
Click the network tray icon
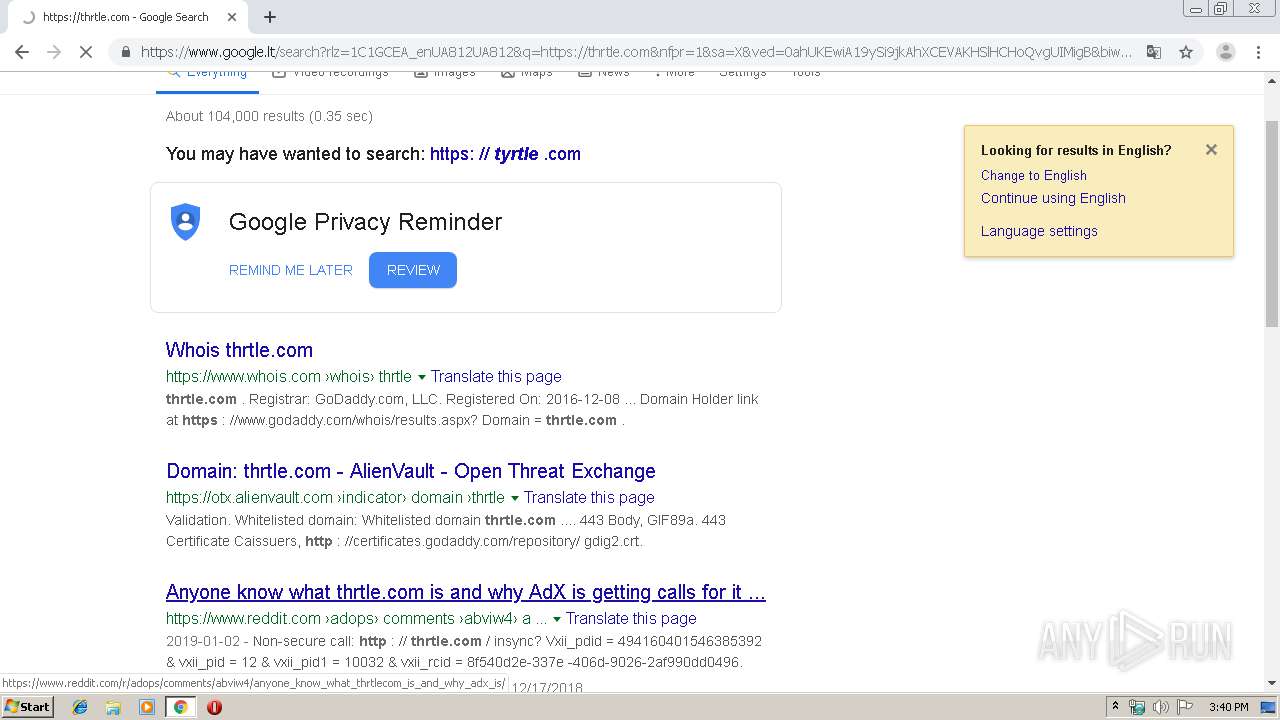[x=1137, y=707]
